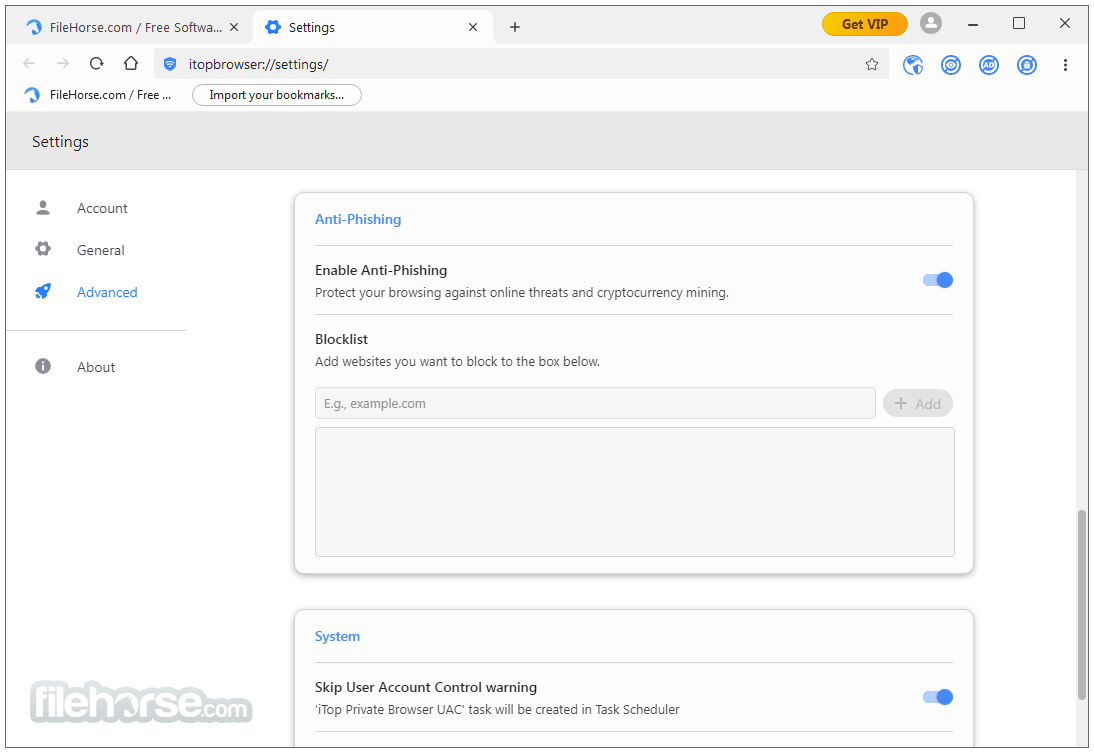
Task: Click the browsing data cleaner trash icon
Action: tap(1027, 65)
